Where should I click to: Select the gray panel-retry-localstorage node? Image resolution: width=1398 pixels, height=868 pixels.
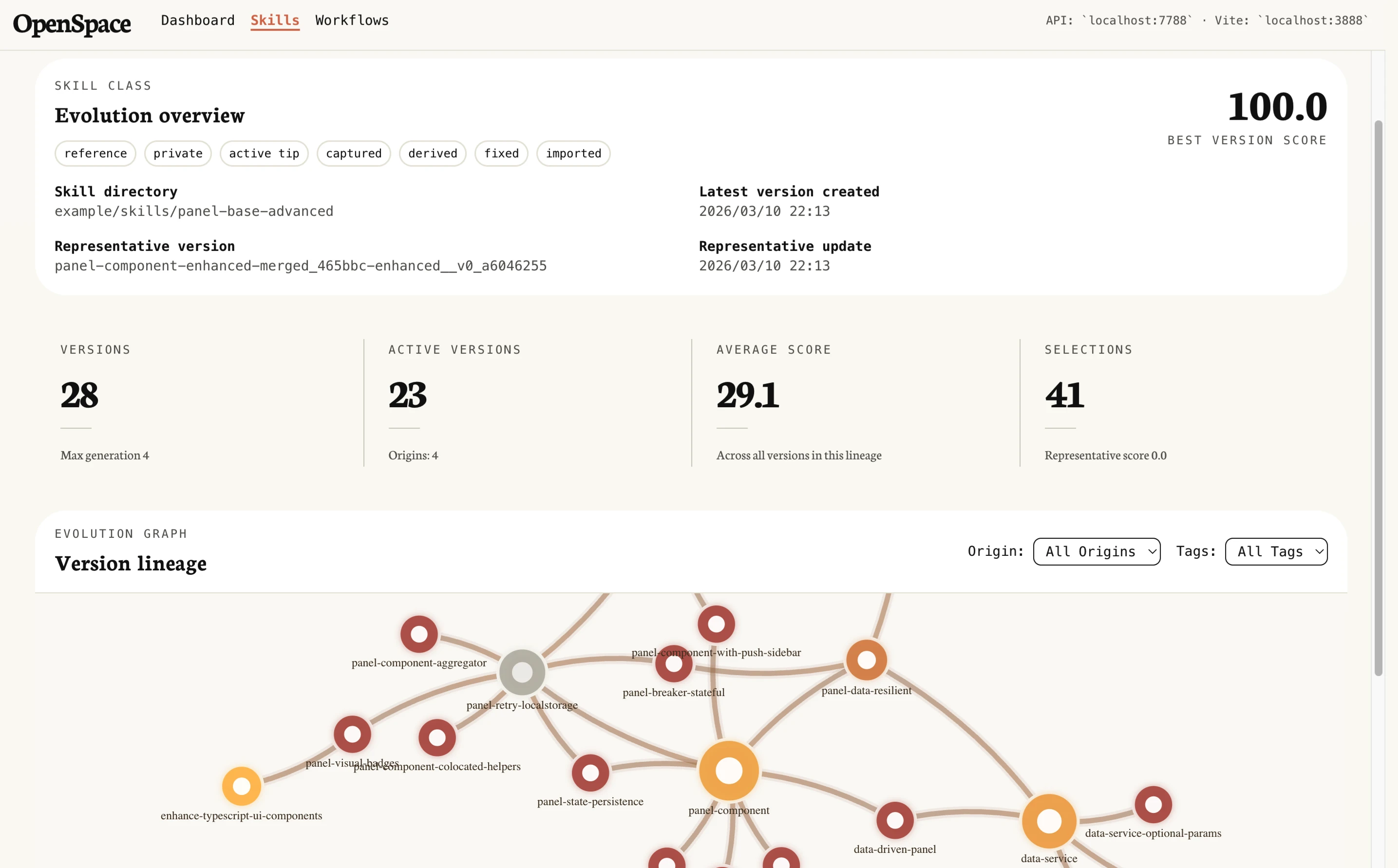tap(522, 672)
